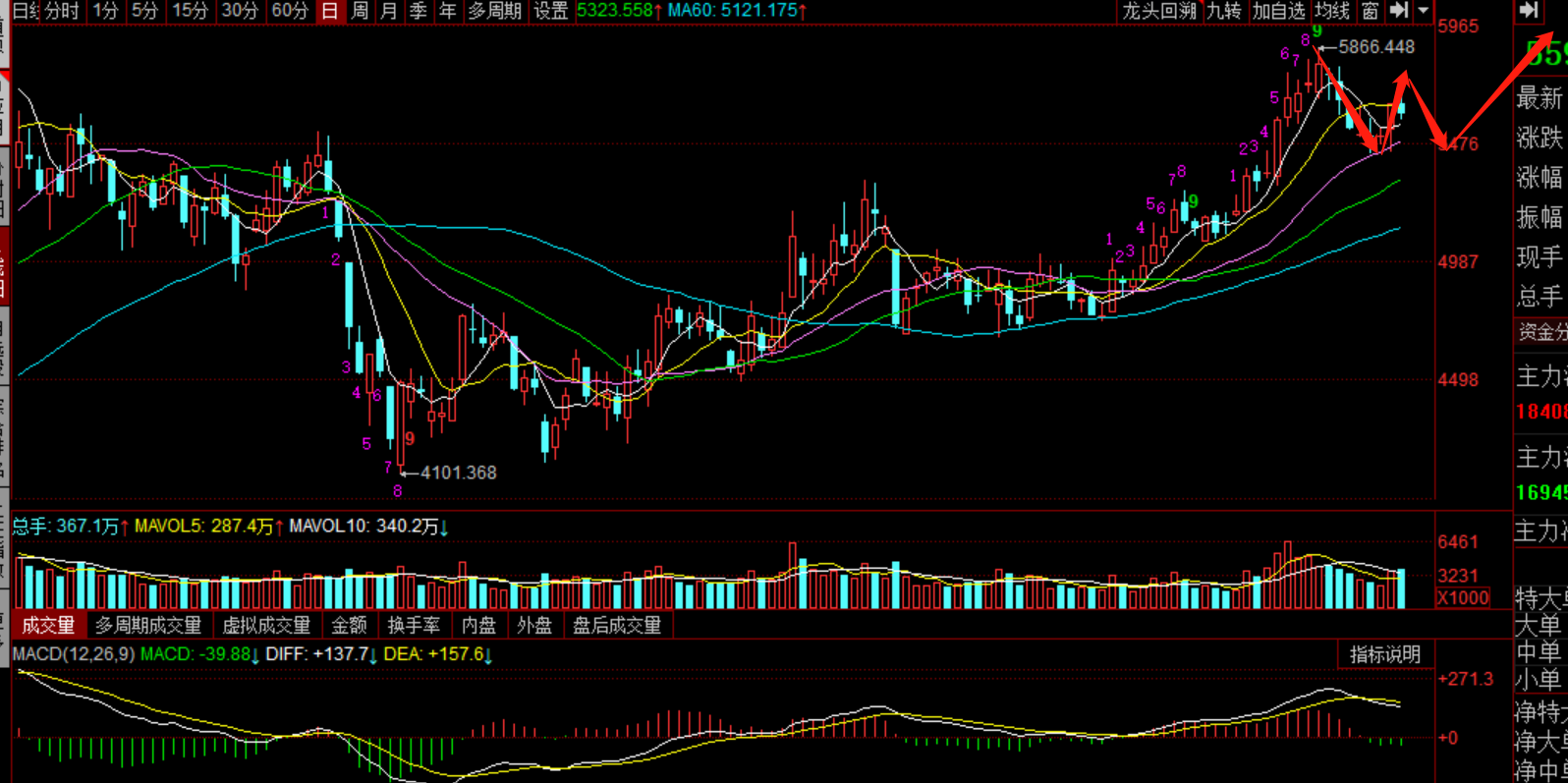Switch to the 年 yearly period
The width and height of the screenshot is (1568, 783).
448,11
